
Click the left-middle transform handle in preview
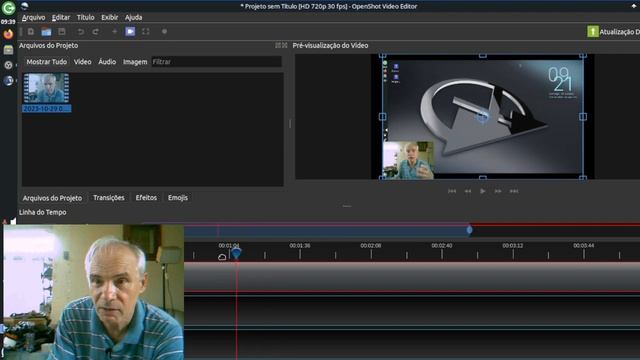coord(382,117)
